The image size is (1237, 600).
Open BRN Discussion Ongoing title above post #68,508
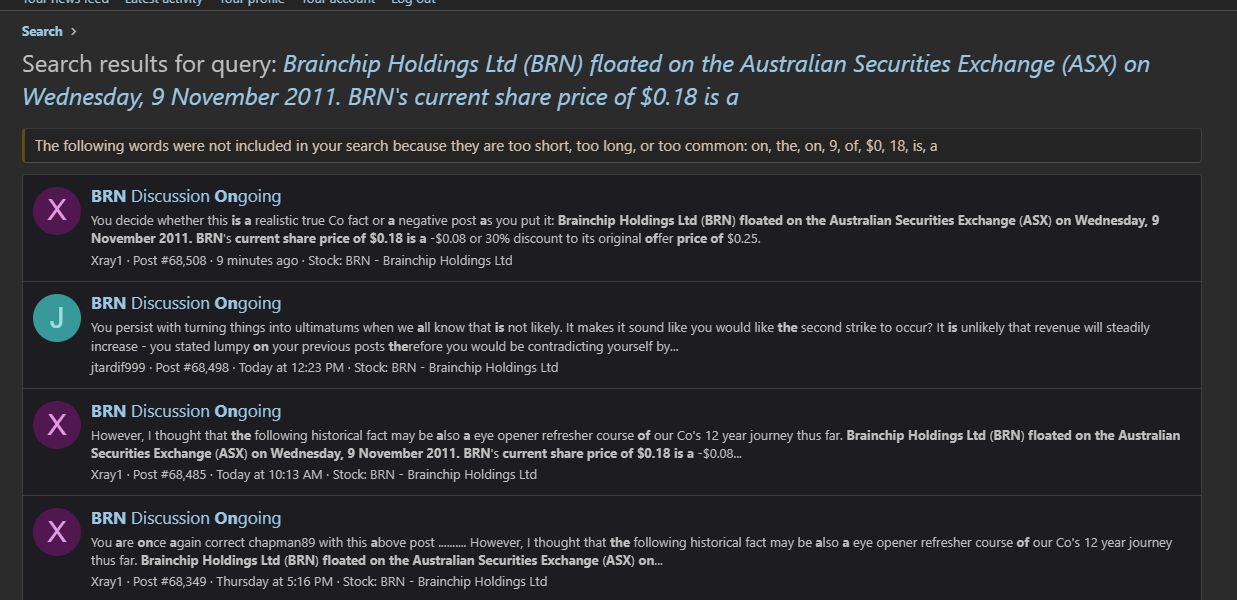[186, 196]
